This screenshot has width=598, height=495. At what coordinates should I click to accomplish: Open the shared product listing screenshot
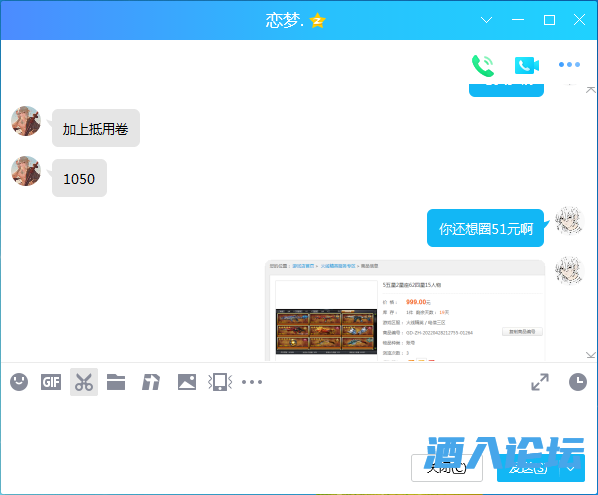[x=405, y=310]
